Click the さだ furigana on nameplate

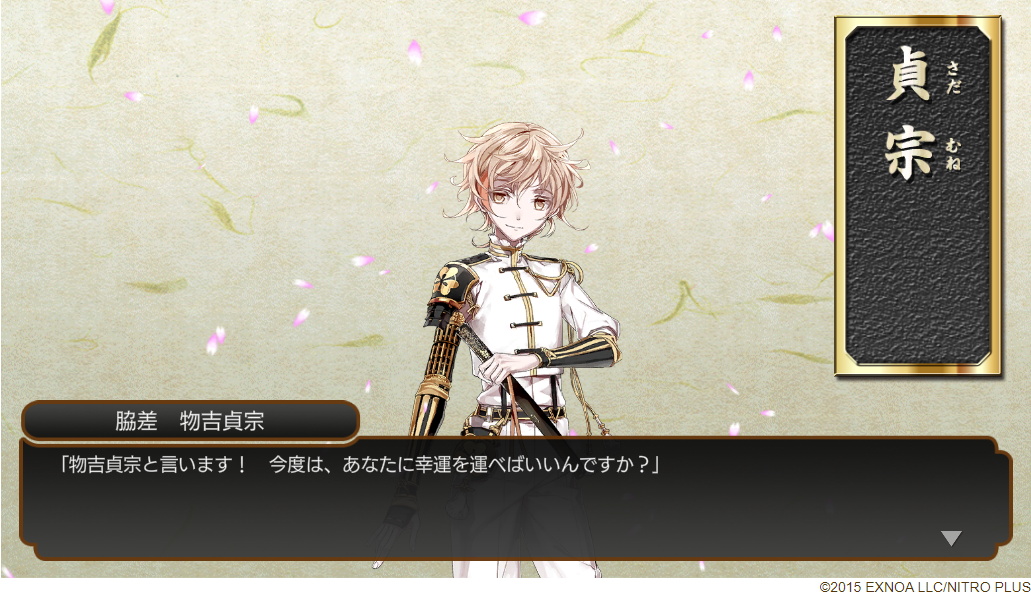(x=953, y=78)
